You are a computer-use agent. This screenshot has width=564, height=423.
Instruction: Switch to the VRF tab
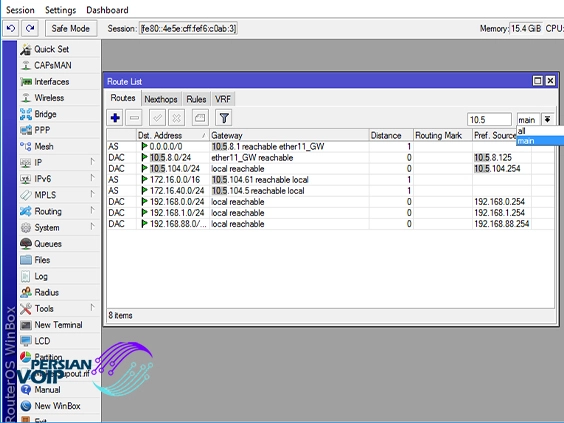tap(223, 99)
